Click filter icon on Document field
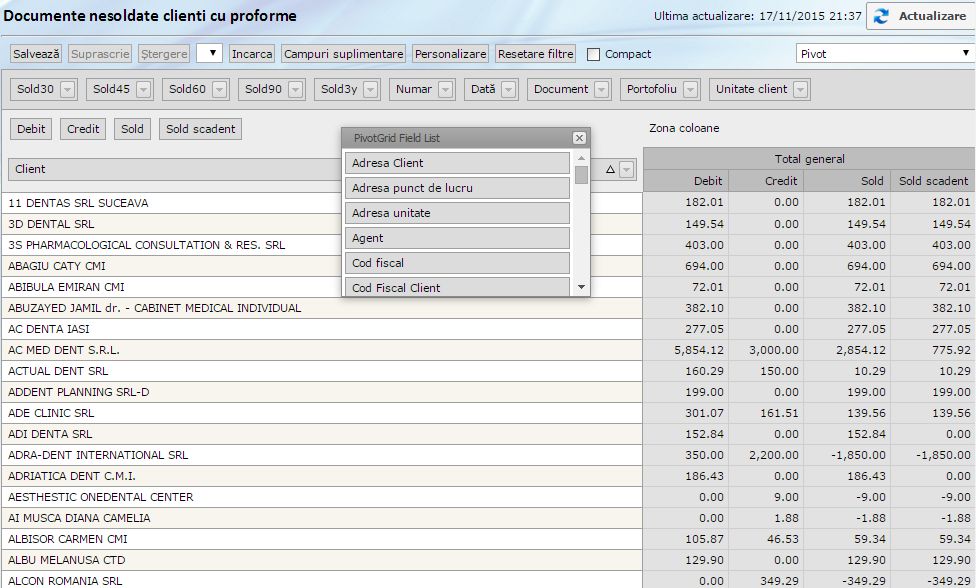The image size is (976, 588). point(602,90)
